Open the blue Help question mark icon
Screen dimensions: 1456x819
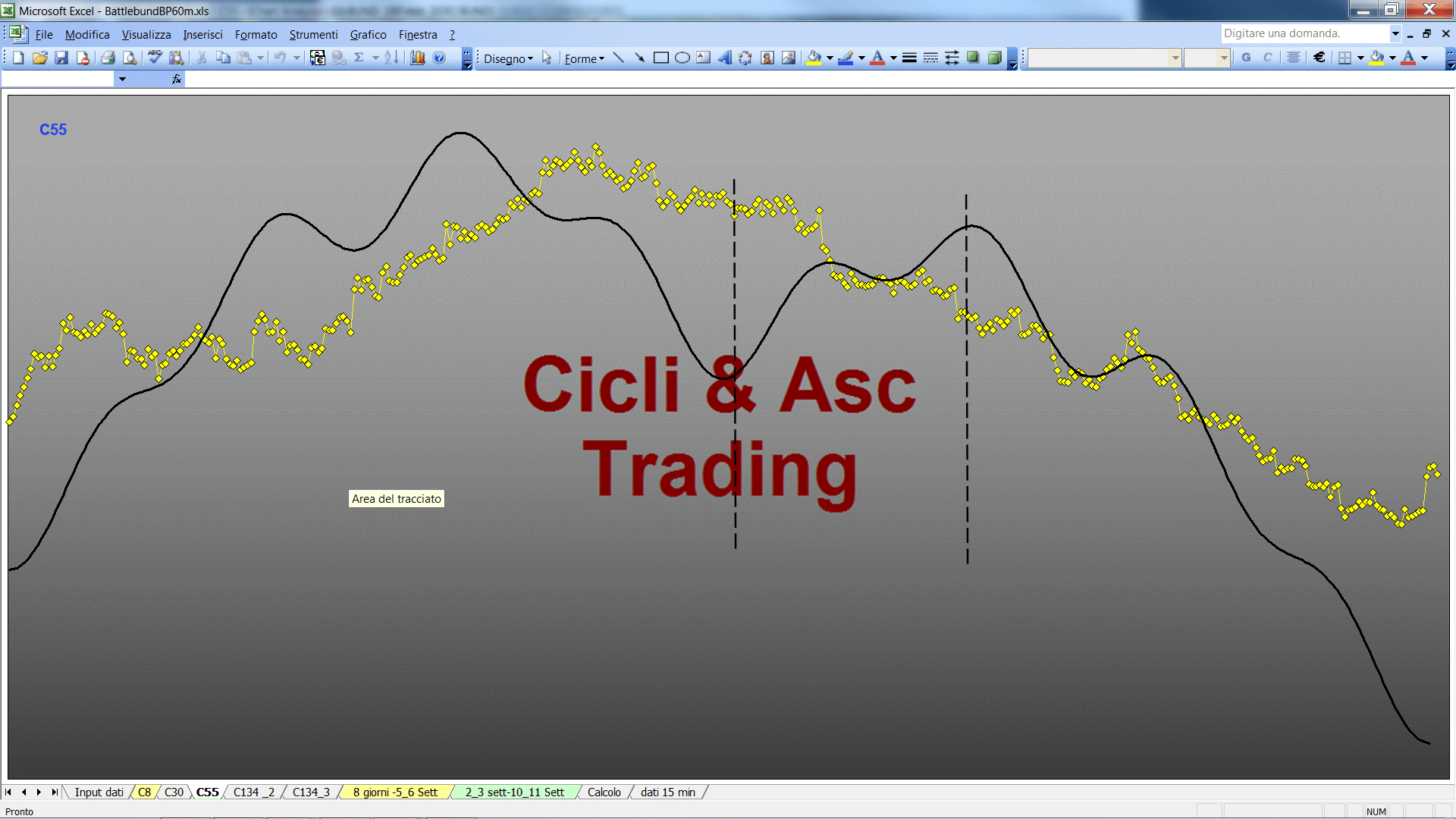[439, 58]
